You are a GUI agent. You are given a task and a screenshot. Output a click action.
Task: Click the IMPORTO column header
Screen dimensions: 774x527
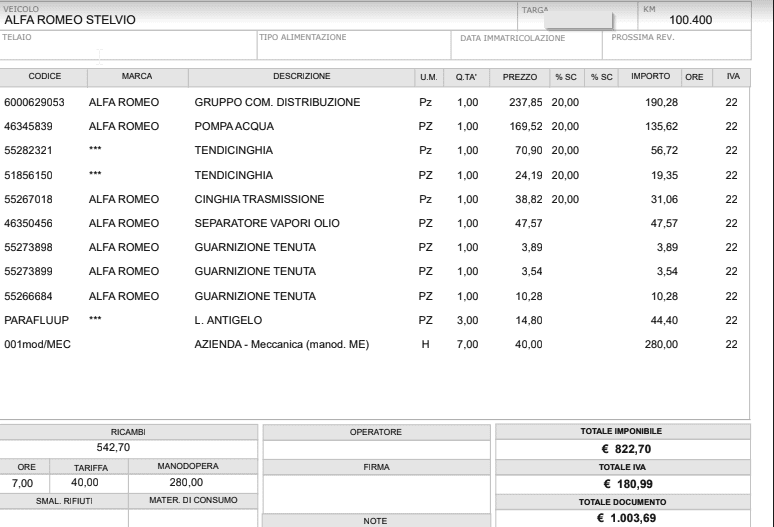pyautogui.click(x=650, y=76)
